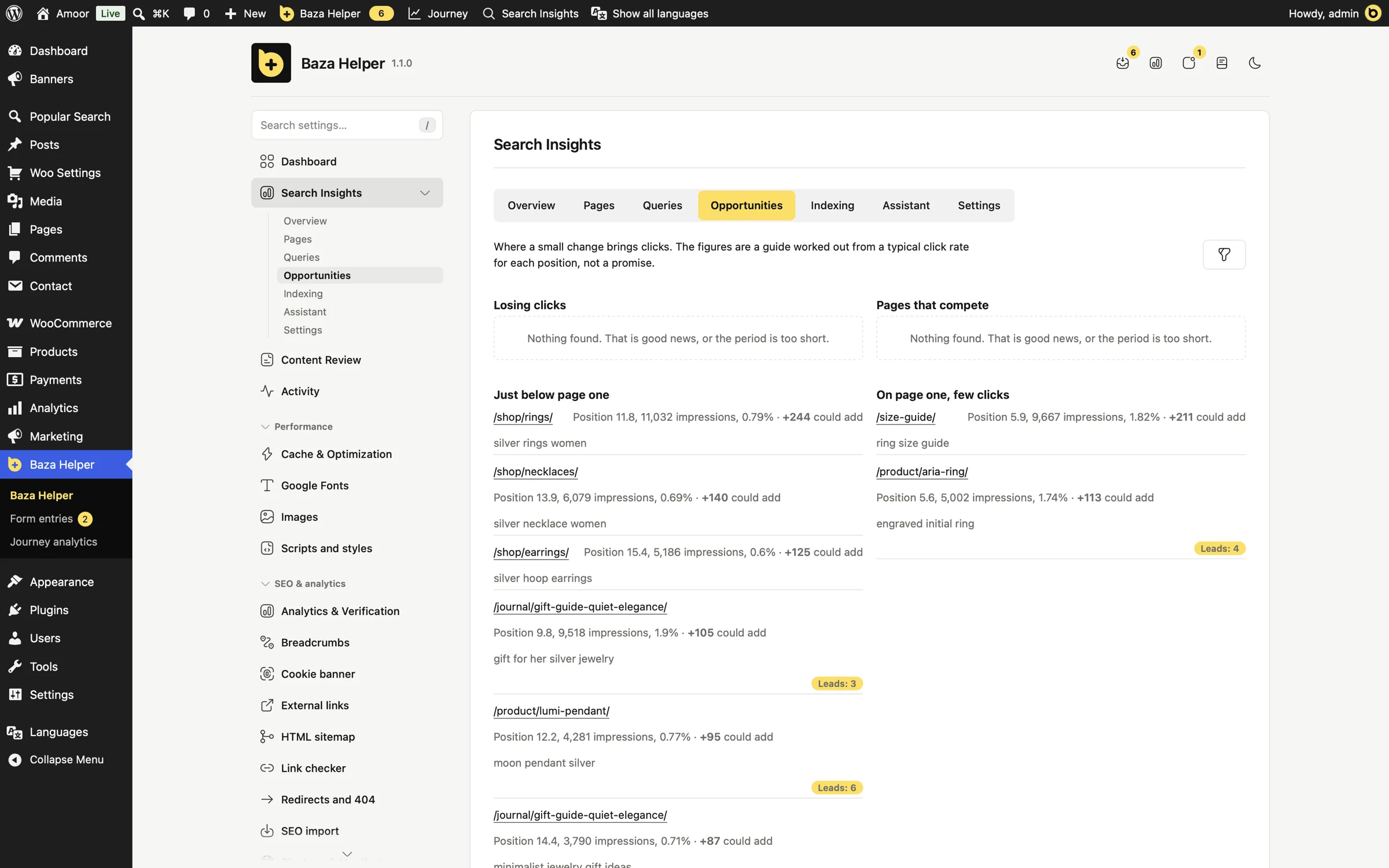This screenshot has width=1389, height=868.
Task: Open Content Review in settings sidebar
Action: pos(347,360)
